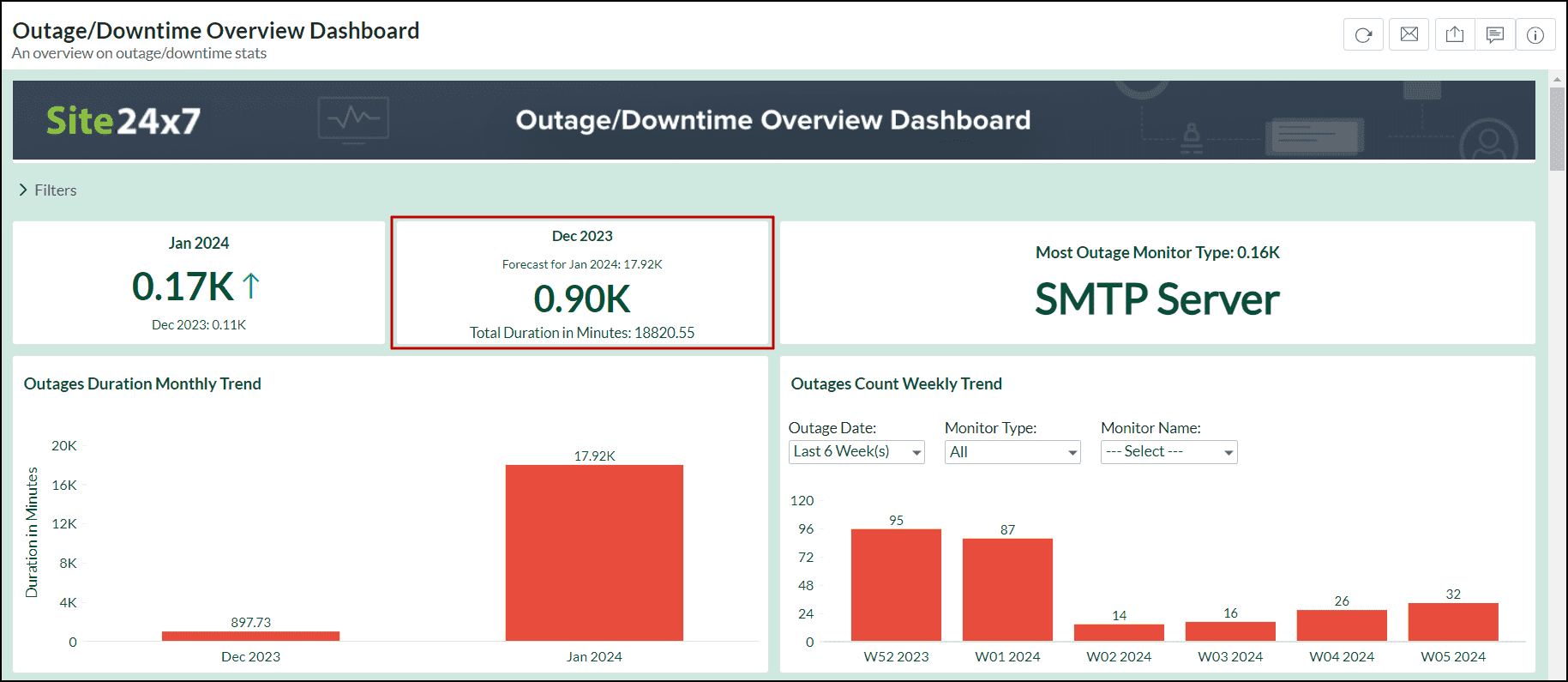Viewport: 1568px width, 682px height.
Task: Open the Monitor Type dropdown
Action: [1012, 452]
